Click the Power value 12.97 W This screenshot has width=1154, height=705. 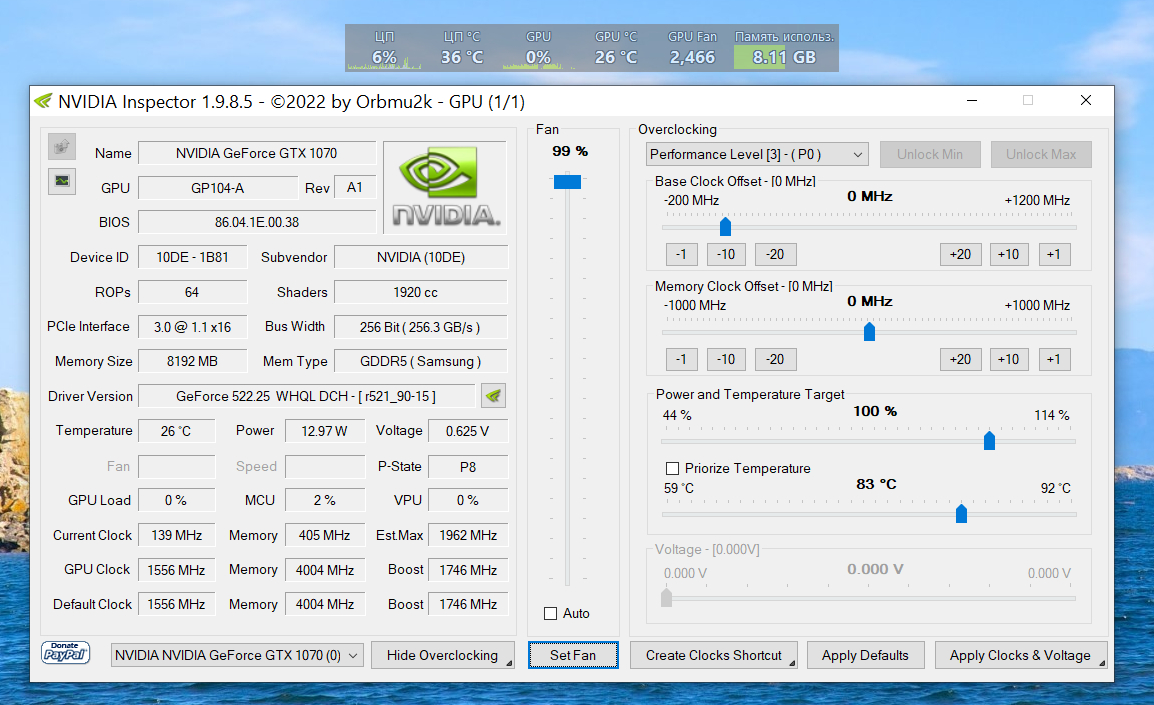point(325,431)
